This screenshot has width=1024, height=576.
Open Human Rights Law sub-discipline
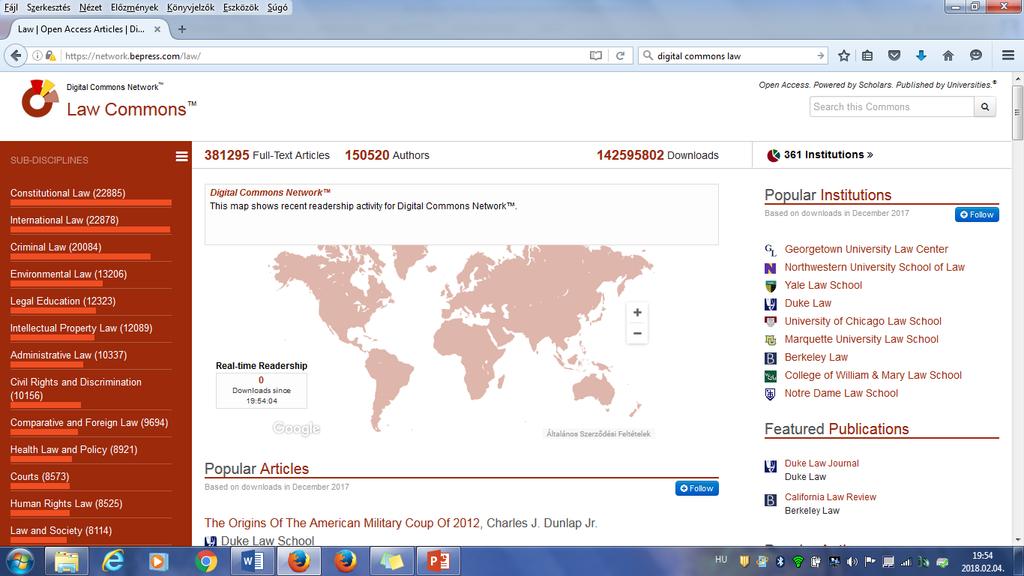[66, 504]
